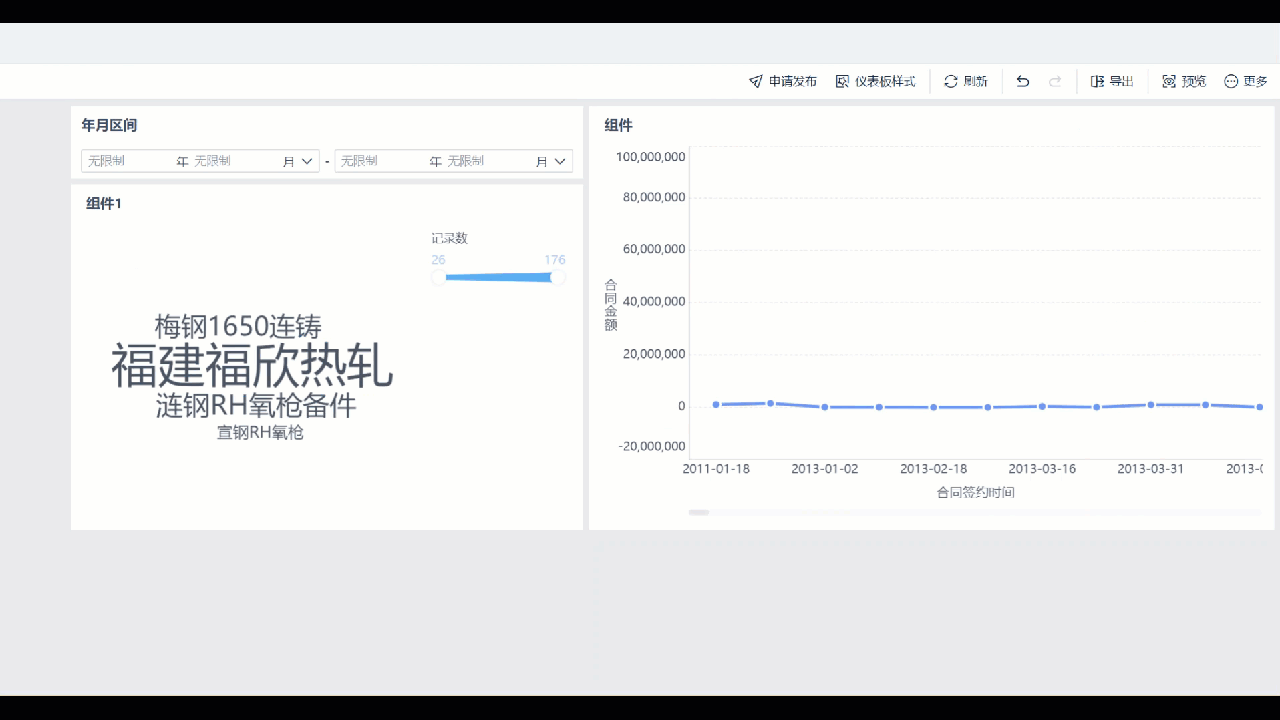Select the word 涟钢RH氧枪备件 in the word cloud
Viewport: 1280px width, 720px height.
(256, 406)
